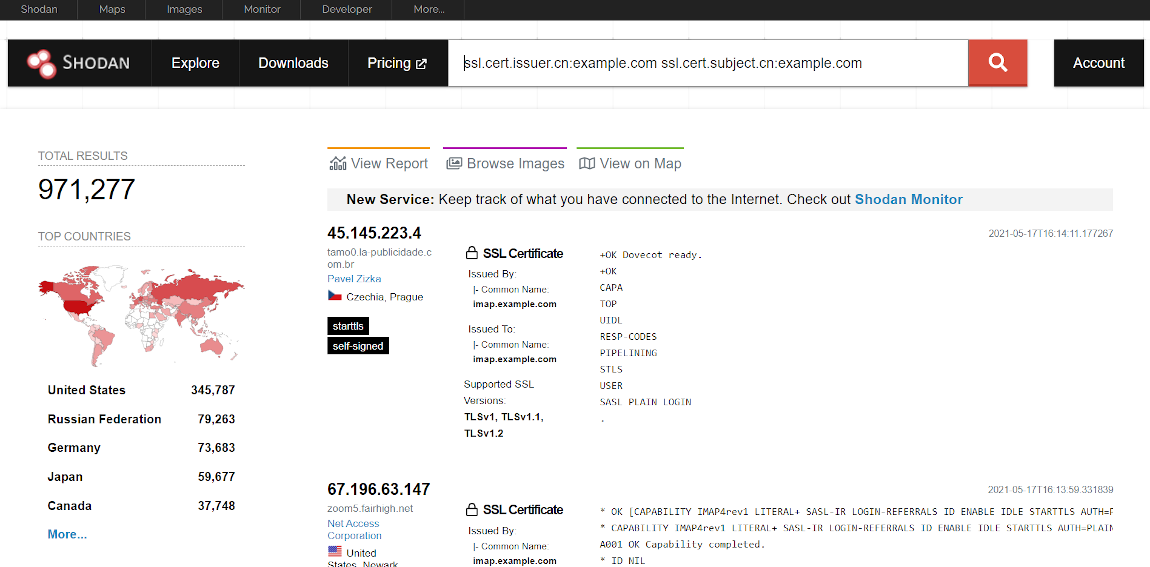Click the Czechia flag icon
The height and width of the screenshot is (567, 1150).
(x=334, y=296)
